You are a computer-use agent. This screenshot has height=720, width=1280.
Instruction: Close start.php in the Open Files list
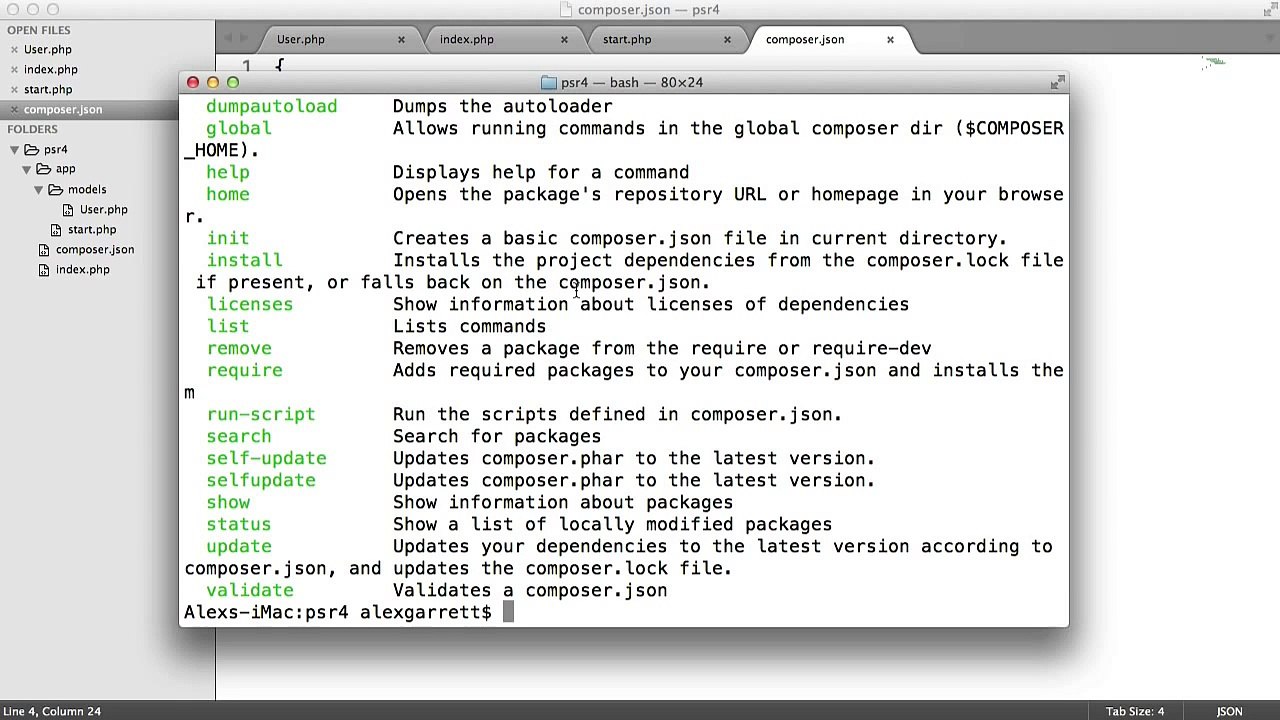click(x=14, y=89)
